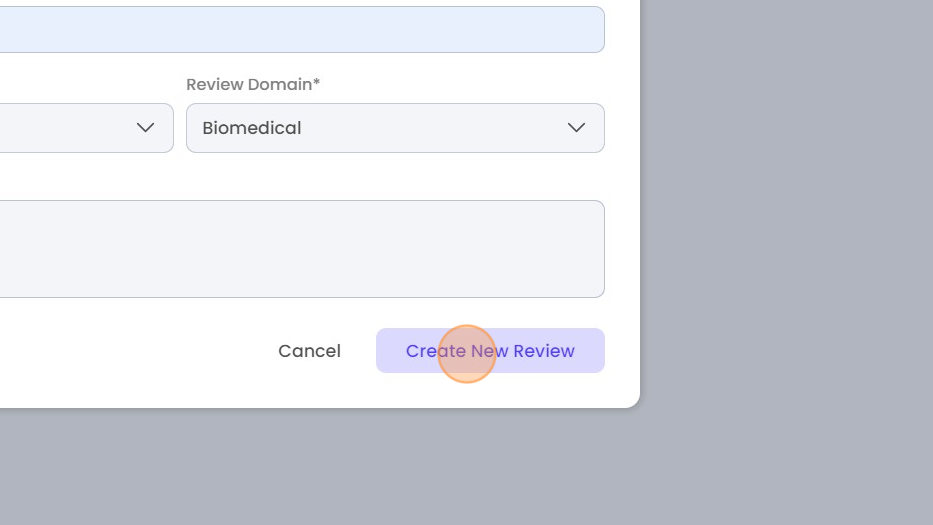Click the bottom-right corner of the text area
The width and height of the screenshot is (933, 525).
point(598,291)
